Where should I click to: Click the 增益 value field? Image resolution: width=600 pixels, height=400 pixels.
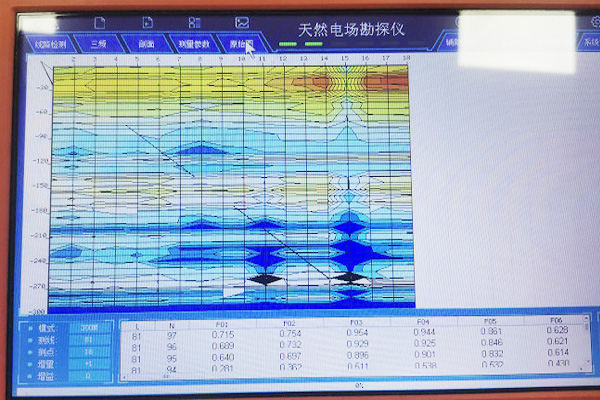click(x=89, y=377)
